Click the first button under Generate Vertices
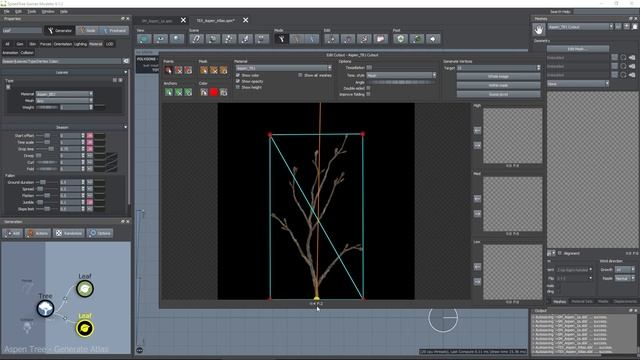640x360 pixels. [498, 76]
